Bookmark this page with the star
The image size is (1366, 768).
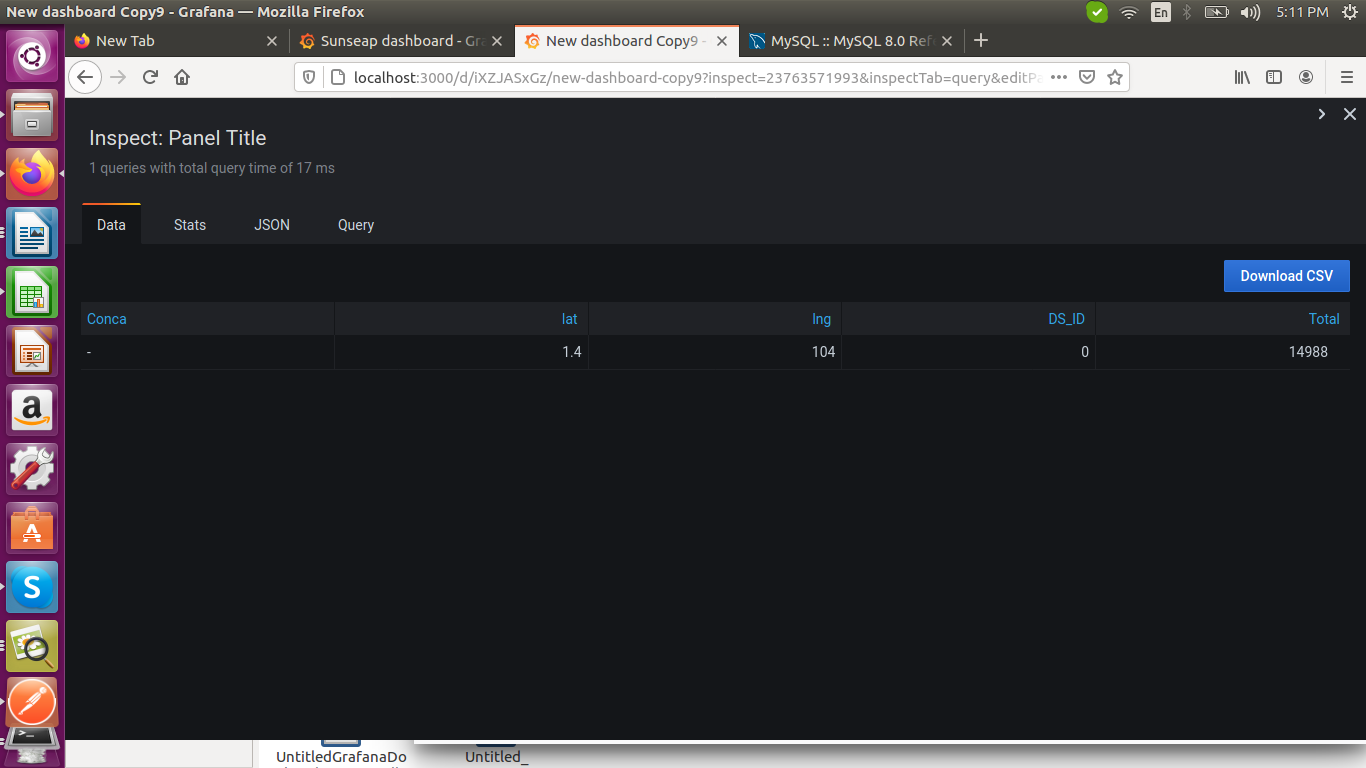click(1114, 77)
